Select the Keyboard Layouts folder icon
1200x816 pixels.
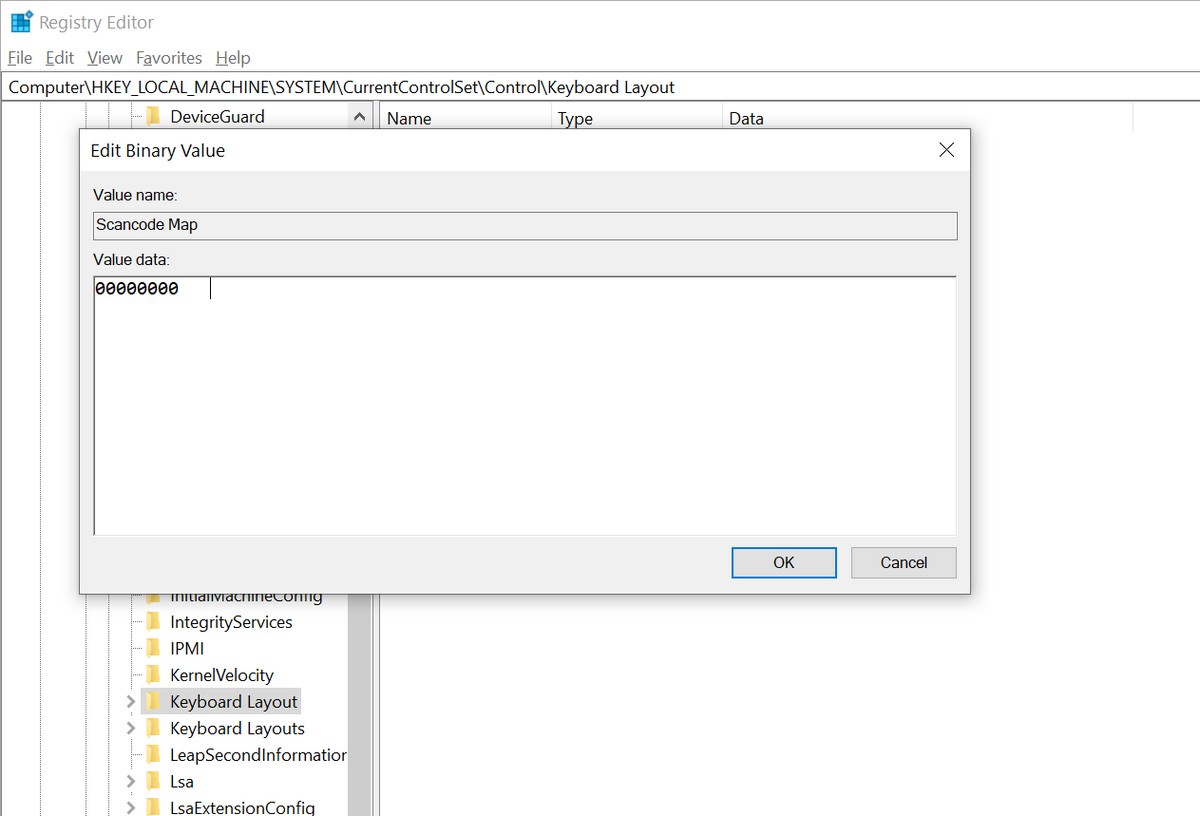pyautogui.click(x=153, y=728)
